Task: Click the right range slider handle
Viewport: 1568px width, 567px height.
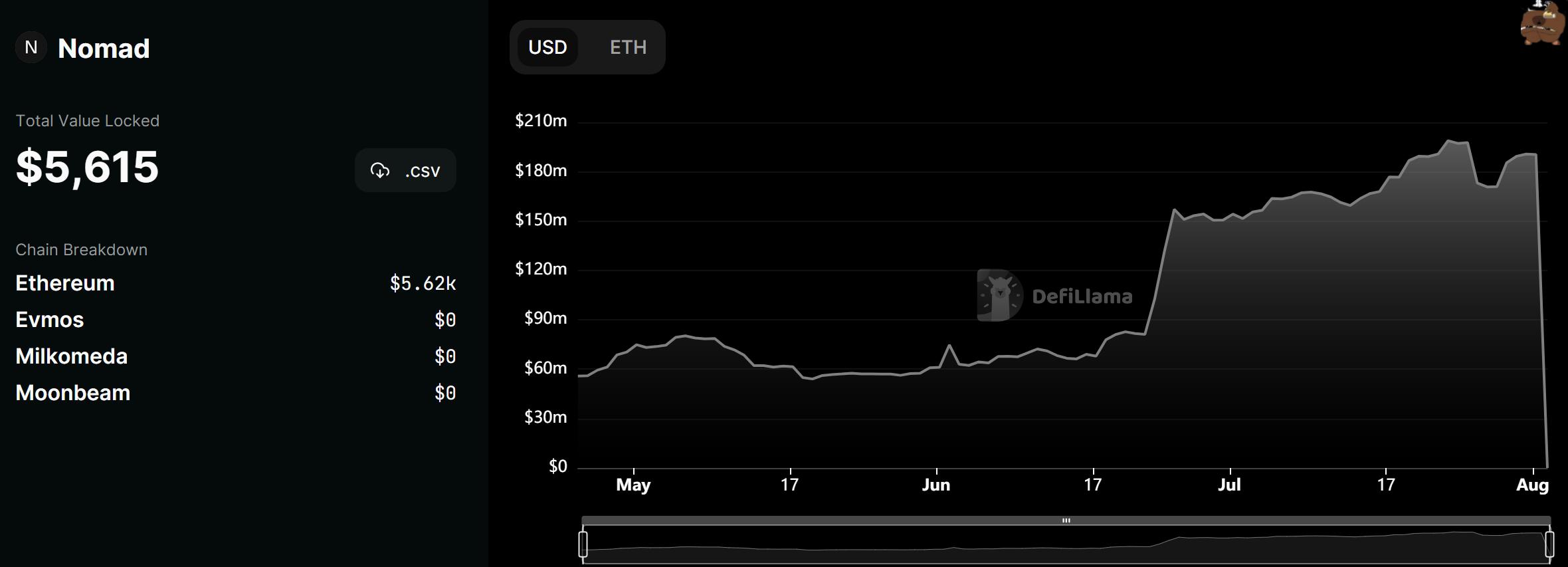Action: pyautogui.click(x=1549, y=544)
